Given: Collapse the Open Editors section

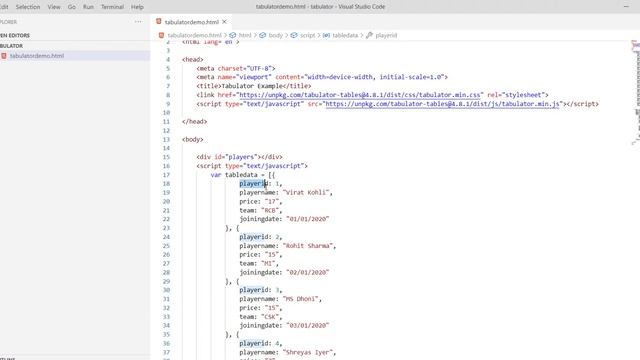Looking at the screenshot, I should (x=15, y=36).
